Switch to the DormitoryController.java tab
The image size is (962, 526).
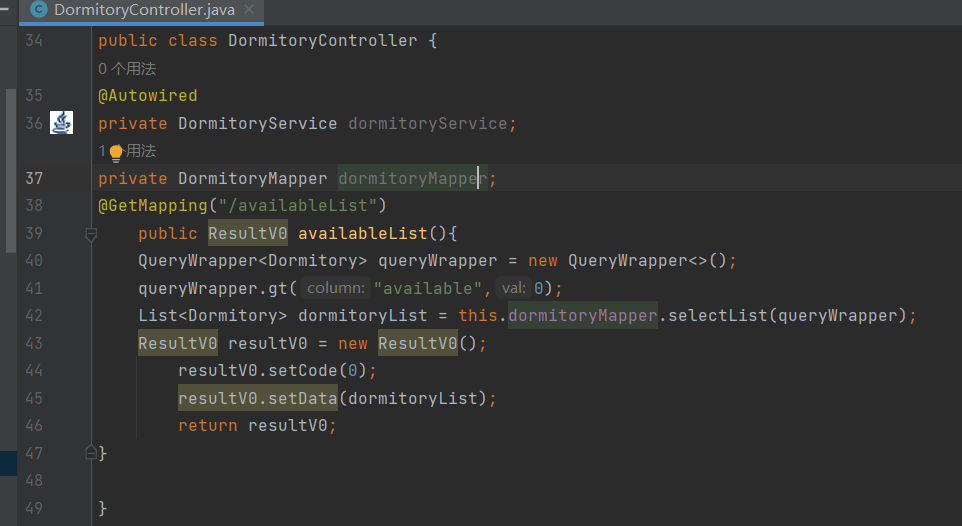point(142,10)
